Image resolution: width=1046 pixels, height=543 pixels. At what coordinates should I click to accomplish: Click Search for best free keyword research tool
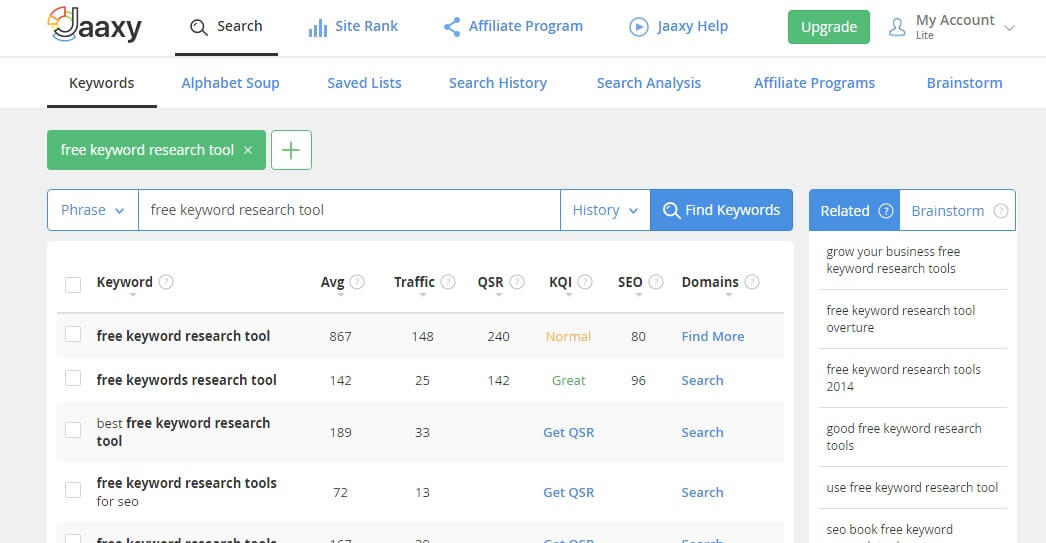click(702, 432)
